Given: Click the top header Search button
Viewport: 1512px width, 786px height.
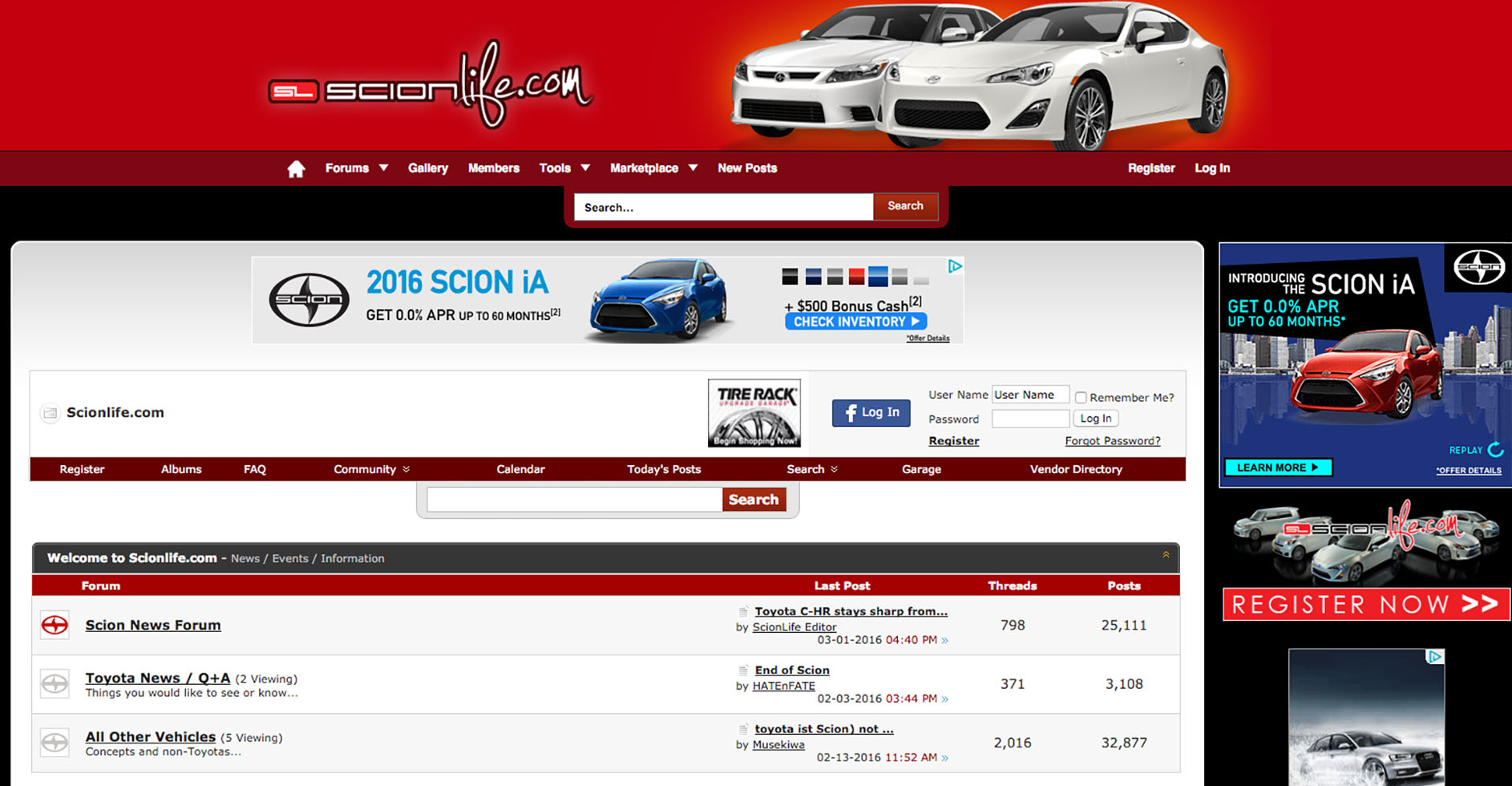Looking at the screenshot, I should pyautogui.click(x=905, y=206).
